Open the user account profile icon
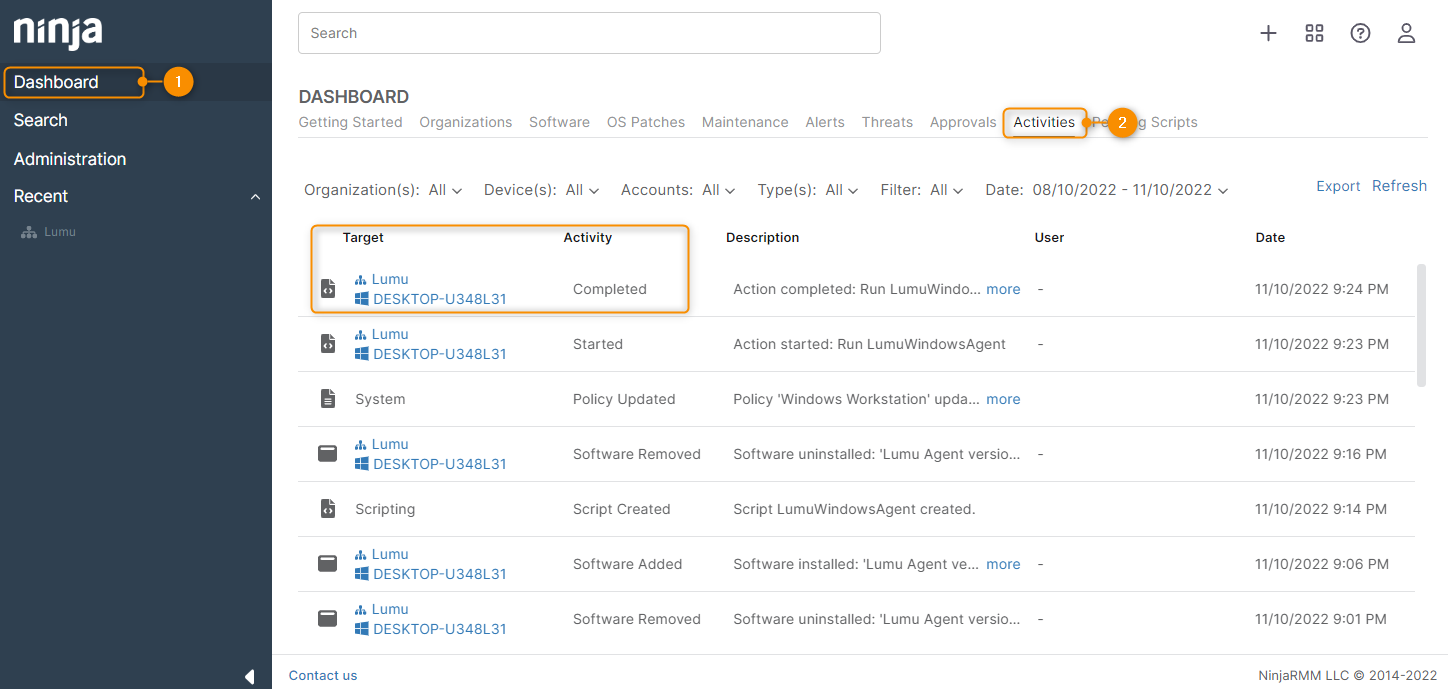This screenshot has width=1448, height=689. tap(1406, 33)
